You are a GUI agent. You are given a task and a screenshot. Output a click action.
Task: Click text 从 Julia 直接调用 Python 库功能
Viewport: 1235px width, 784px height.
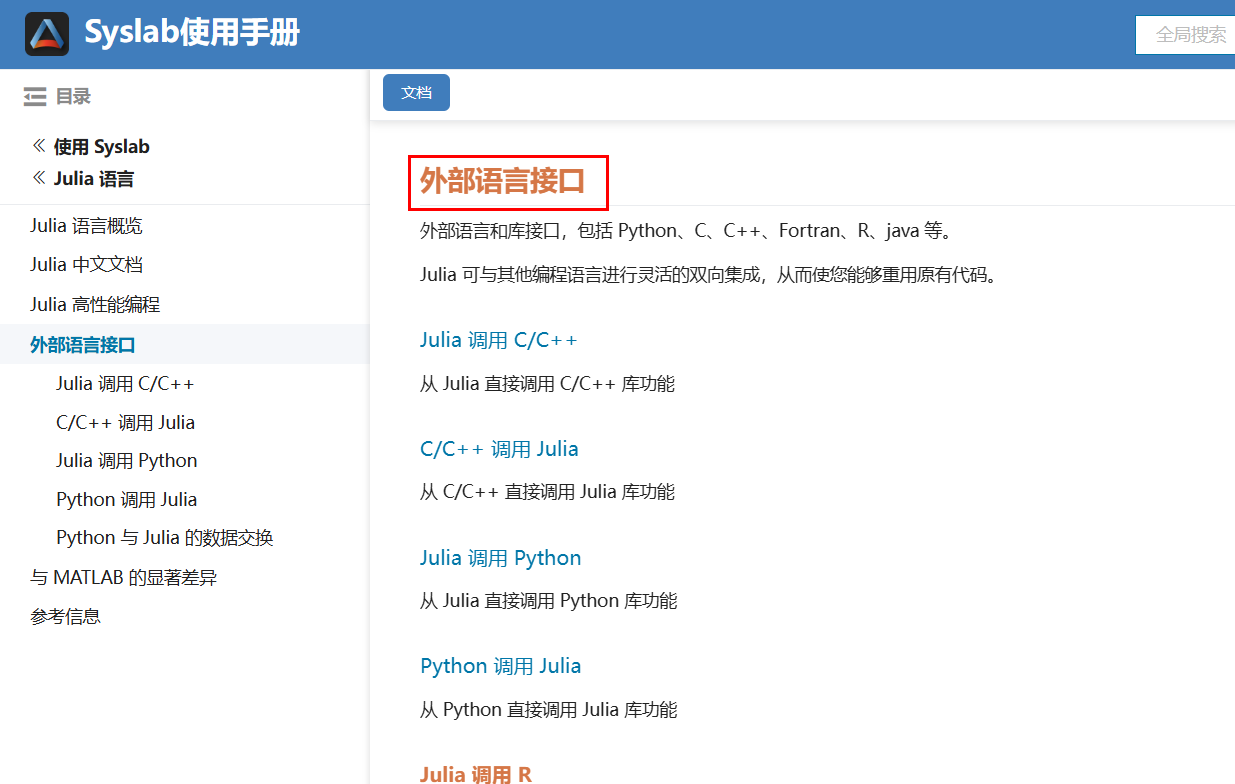549,600
